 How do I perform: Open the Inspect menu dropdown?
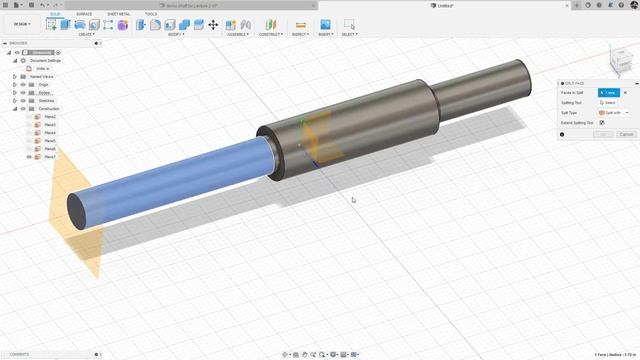point(300,35)
